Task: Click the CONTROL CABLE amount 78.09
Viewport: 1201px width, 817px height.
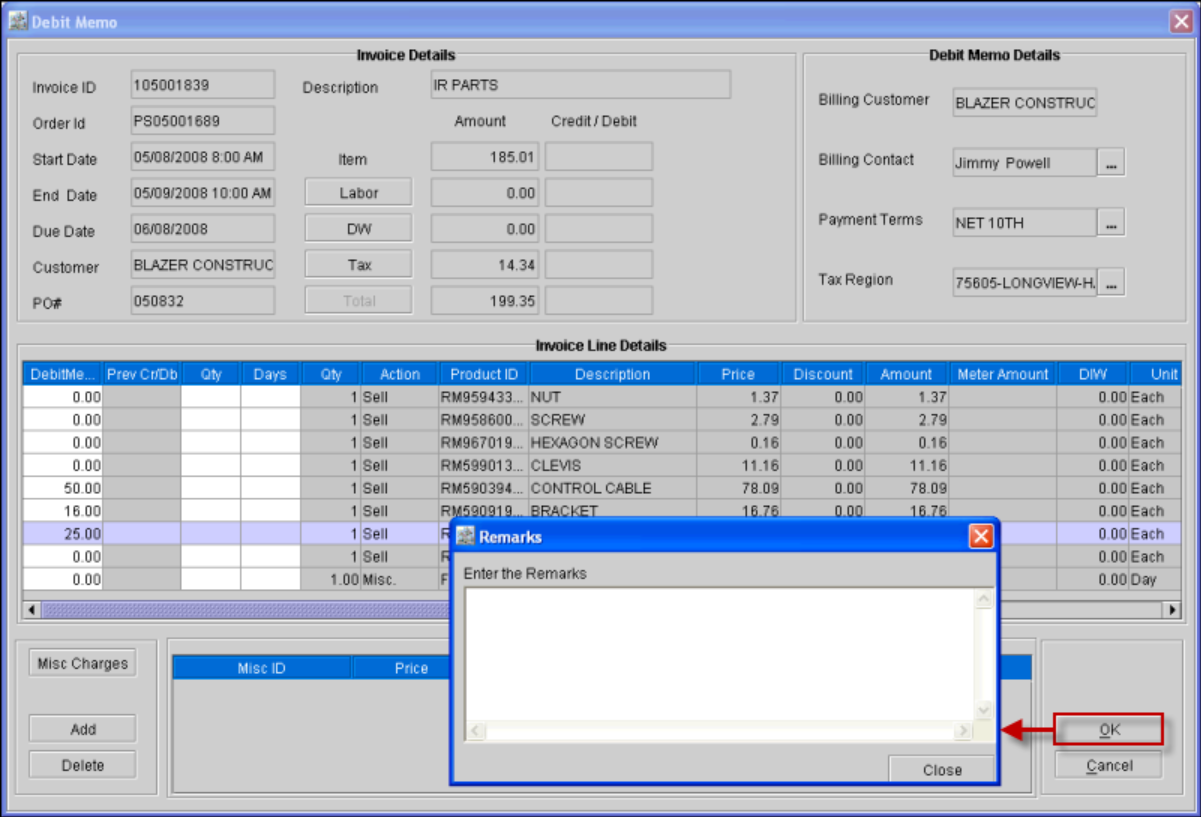Action: click(907, 488)
